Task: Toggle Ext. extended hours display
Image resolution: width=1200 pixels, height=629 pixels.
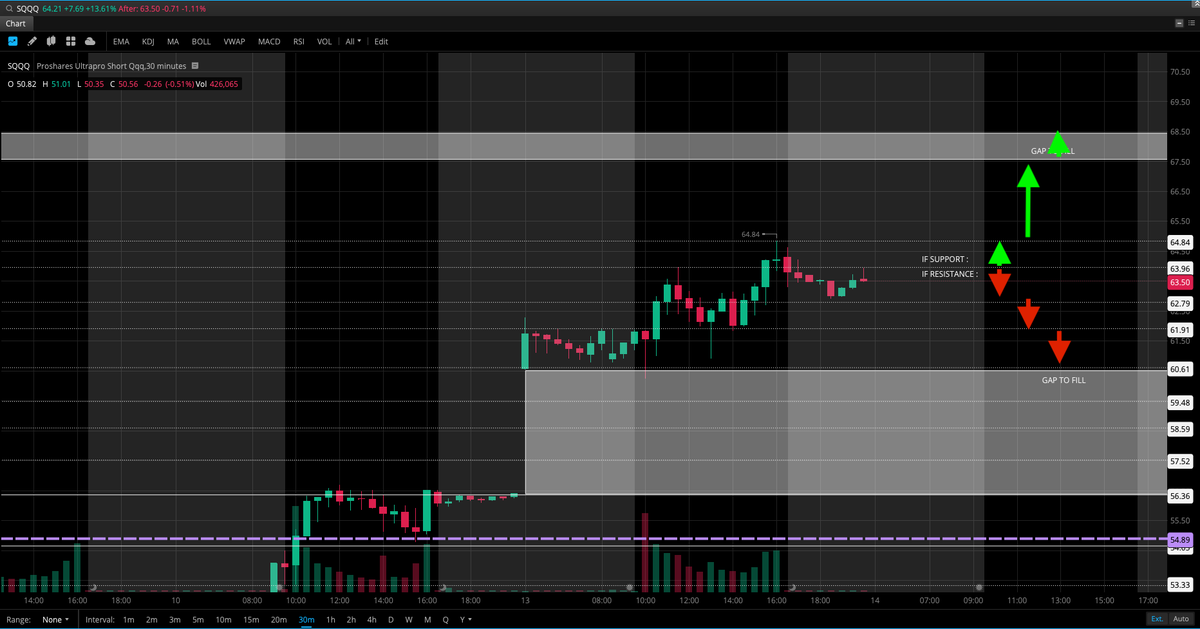Action: pos(1157,620)
